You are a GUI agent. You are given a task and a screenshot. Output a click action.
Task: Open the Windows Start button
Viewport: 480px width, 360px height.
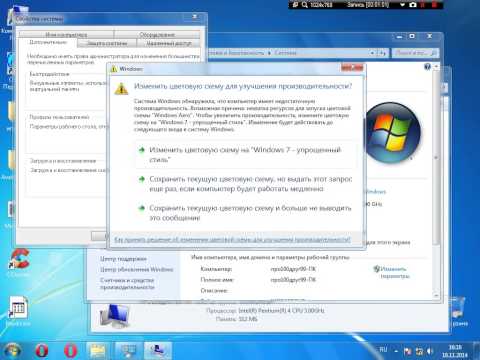click(13, 350)
